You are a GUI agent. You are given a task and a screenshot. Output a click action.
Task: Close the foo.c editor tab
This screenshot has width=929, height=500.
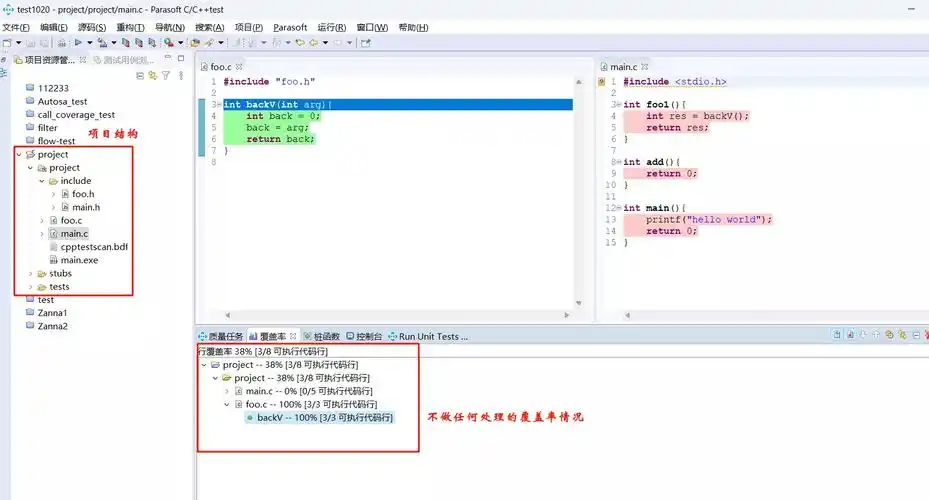click(239, 66)
